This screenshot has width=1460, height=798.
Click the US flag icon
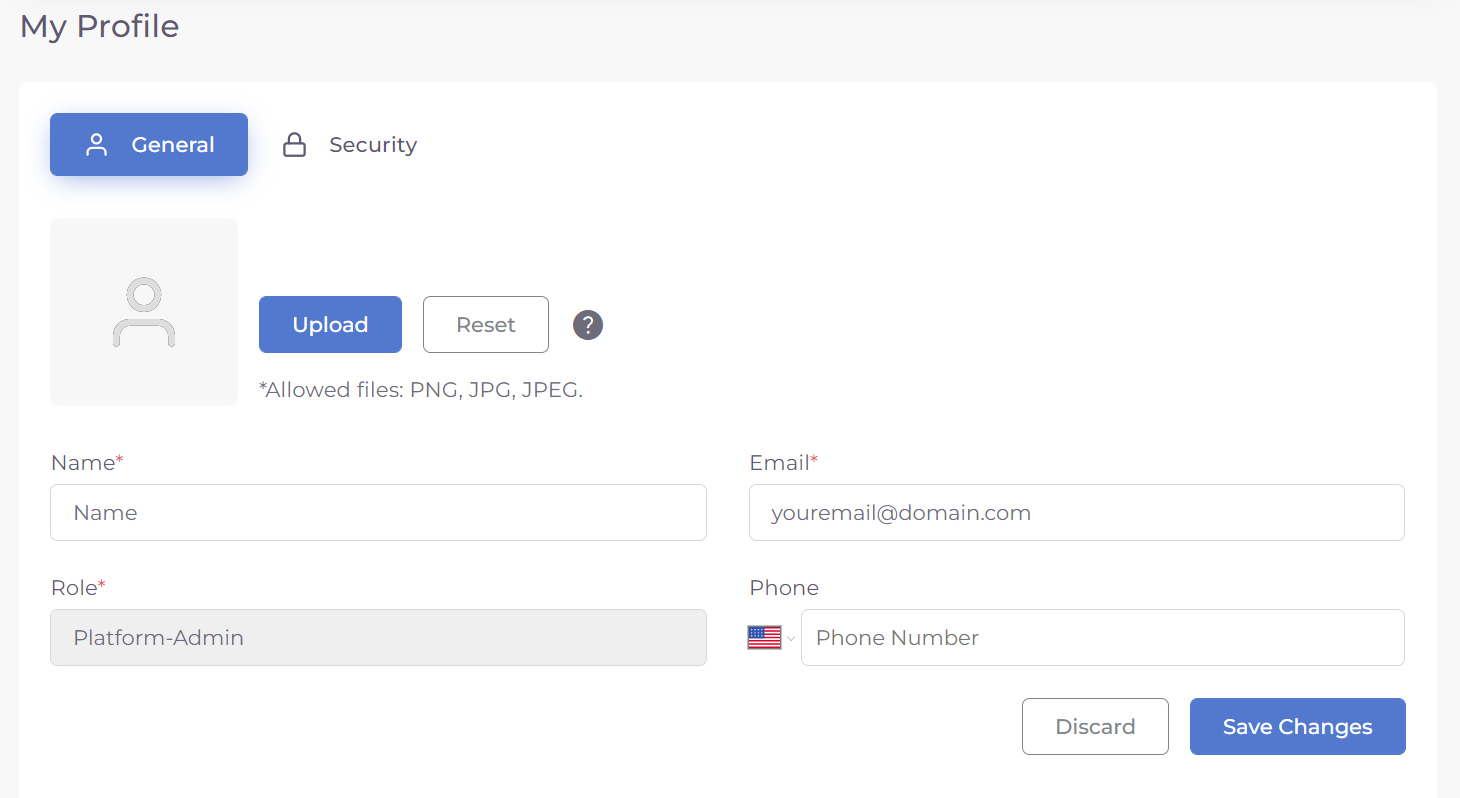coord(764,638)
